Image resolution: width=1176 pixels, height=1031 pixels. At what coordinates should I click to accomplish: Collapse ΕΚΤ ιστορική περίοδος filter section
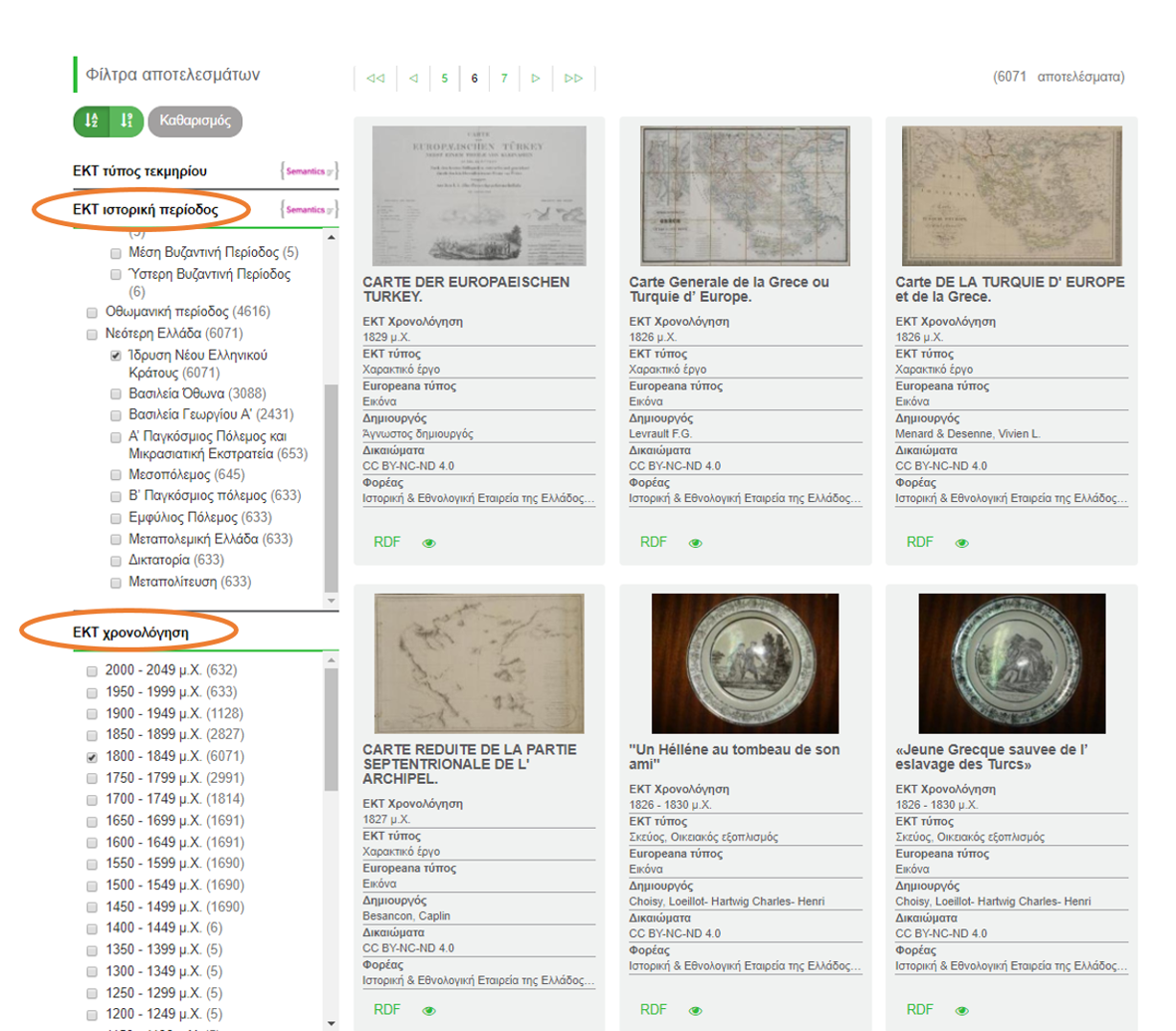(x=145, y=209)
